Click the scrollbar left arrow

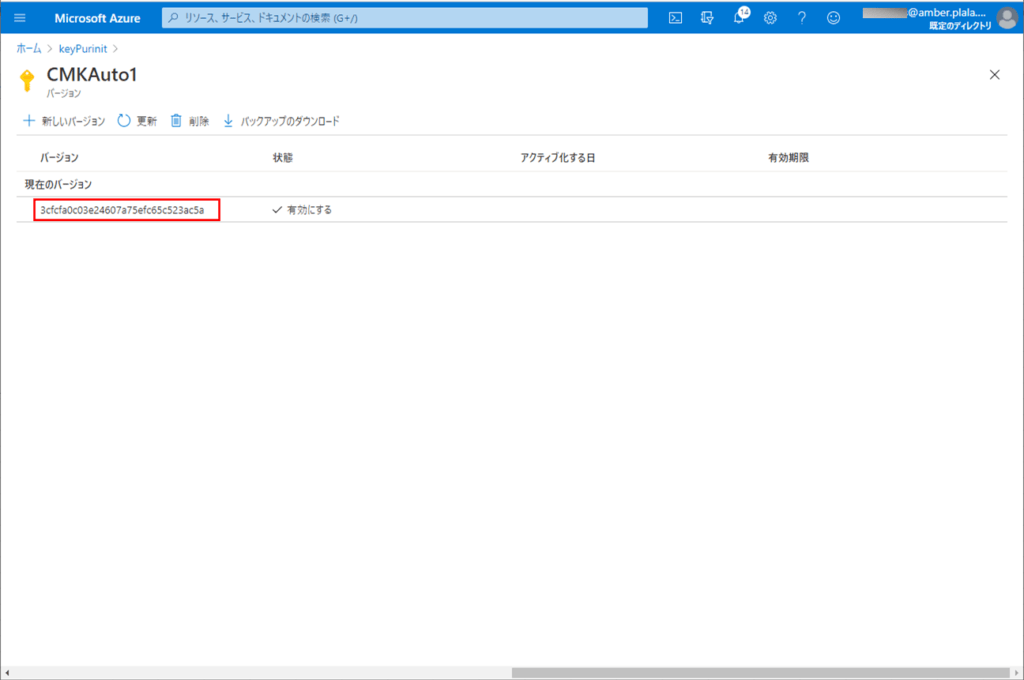click(x=7, y=673)
